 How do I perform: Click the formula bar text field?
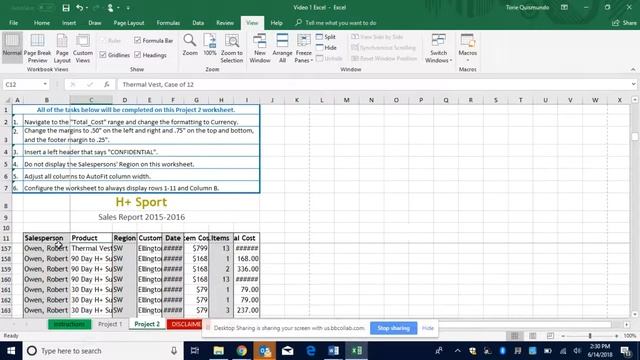click(x=373, y=84)
